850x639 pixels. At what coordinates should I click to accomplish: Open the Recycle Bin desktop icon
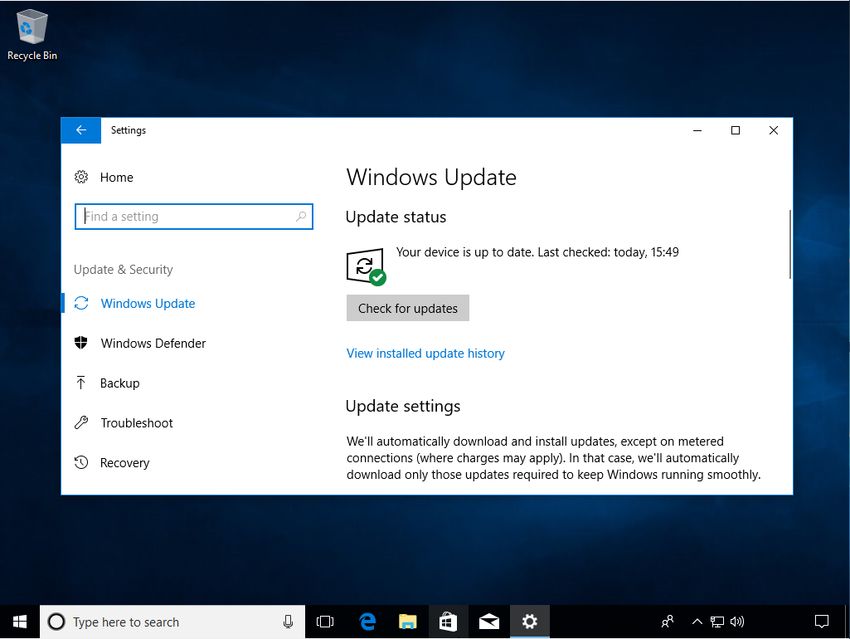tap(32, 35)
